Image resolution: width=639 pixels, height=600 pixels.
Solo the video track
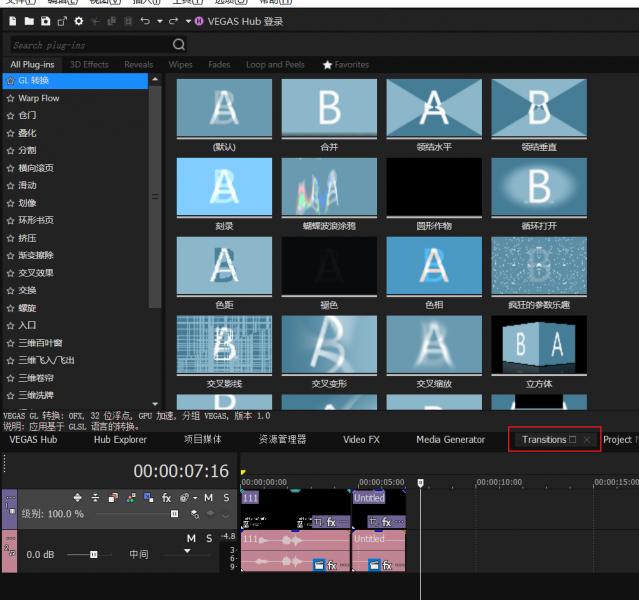tap(227, 497)
